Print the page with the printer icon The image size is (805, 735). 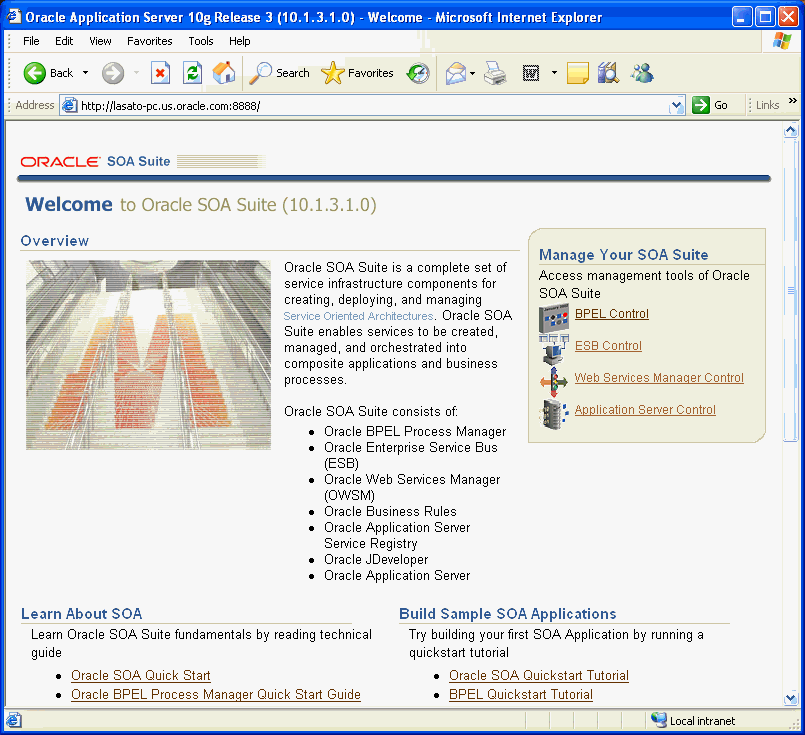pyautogui.click(x=495, y=73)
